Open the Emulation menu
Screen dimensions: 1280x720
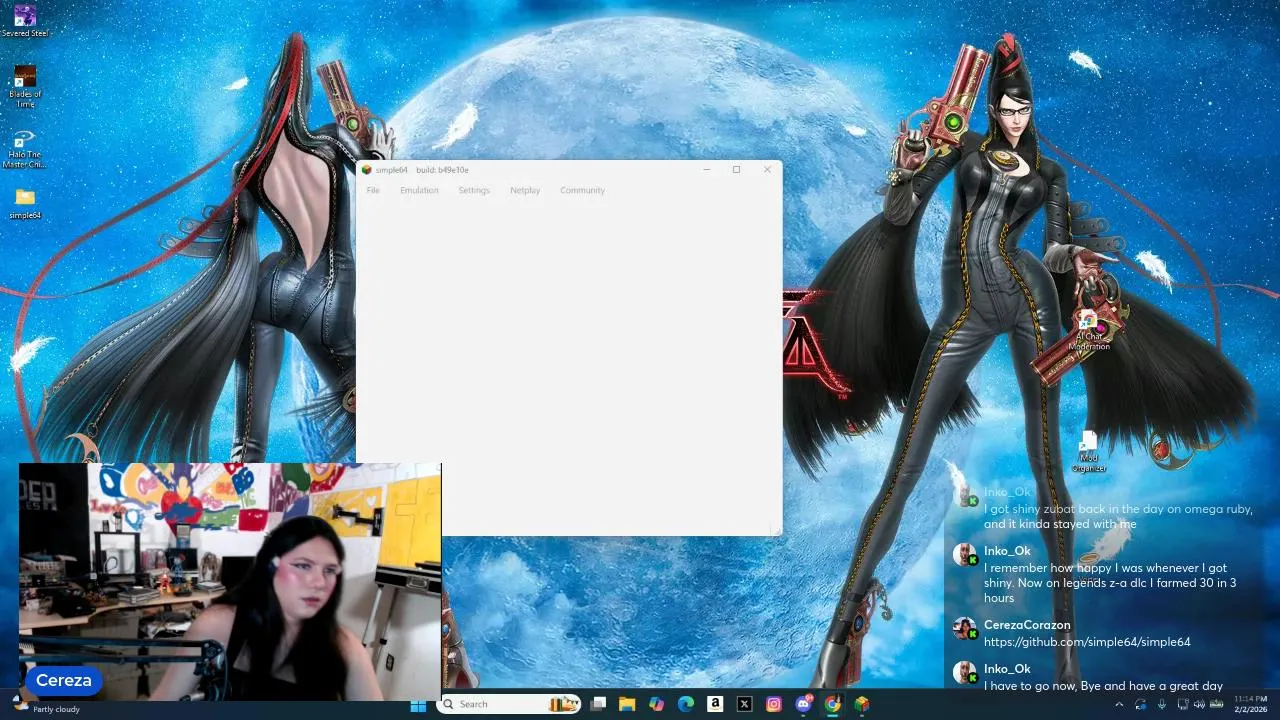[x=419, y=190]
